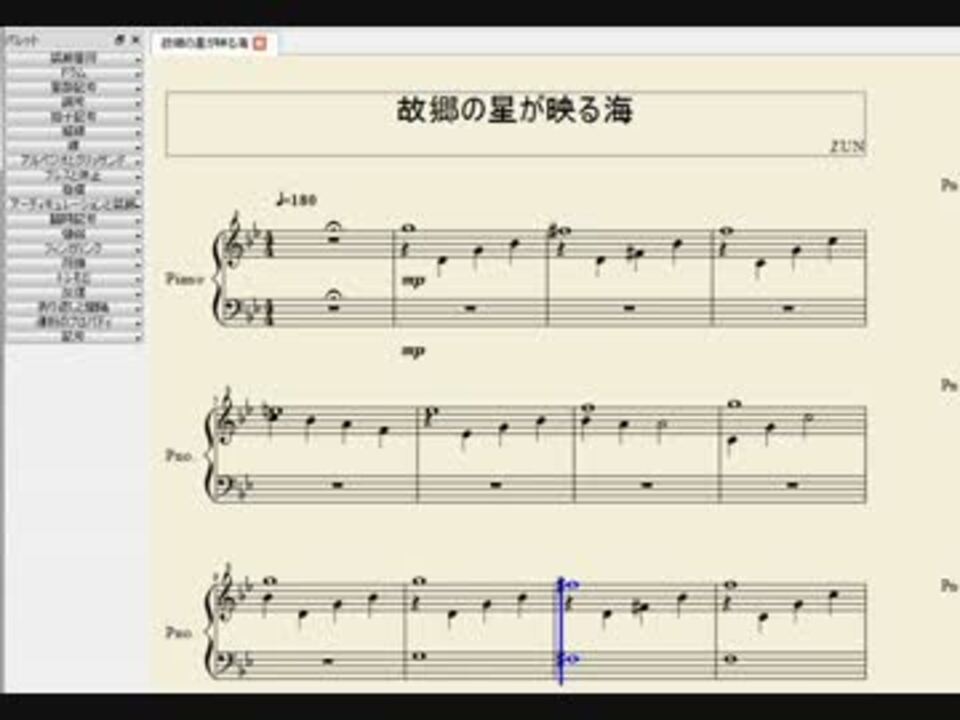Show the 縦線 (barlines) palette
Viewport: 960px width, 720px height.
pyautogui.click(x=74, y=132)
